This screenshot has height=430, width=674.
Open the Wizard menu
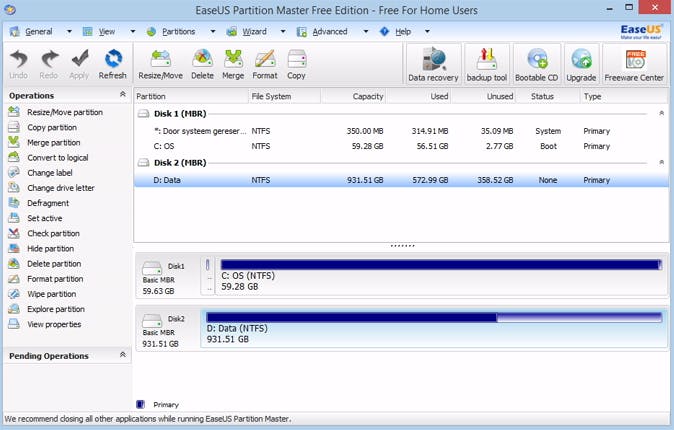[254, 31]
